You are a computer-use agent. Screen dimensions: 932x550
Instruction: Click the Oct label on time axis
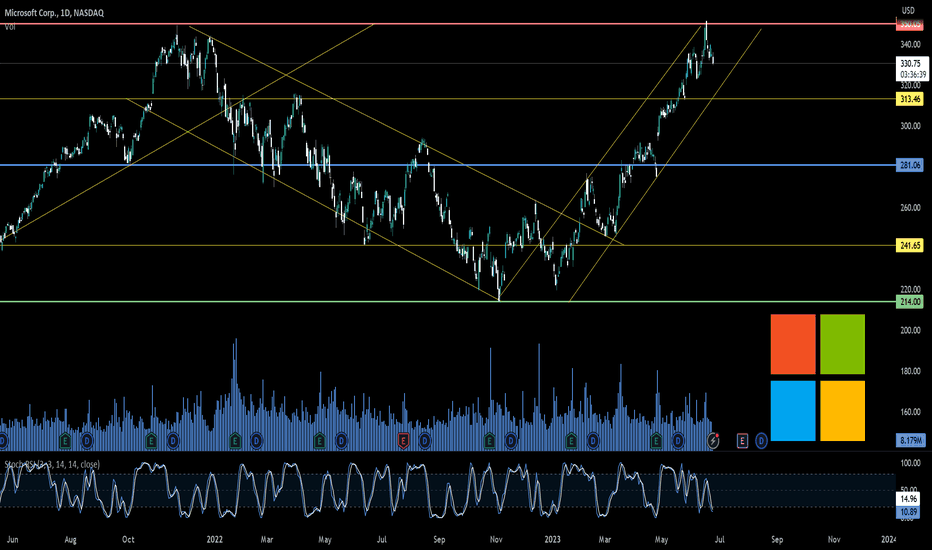pyautogui.click(x=128, y=540)
